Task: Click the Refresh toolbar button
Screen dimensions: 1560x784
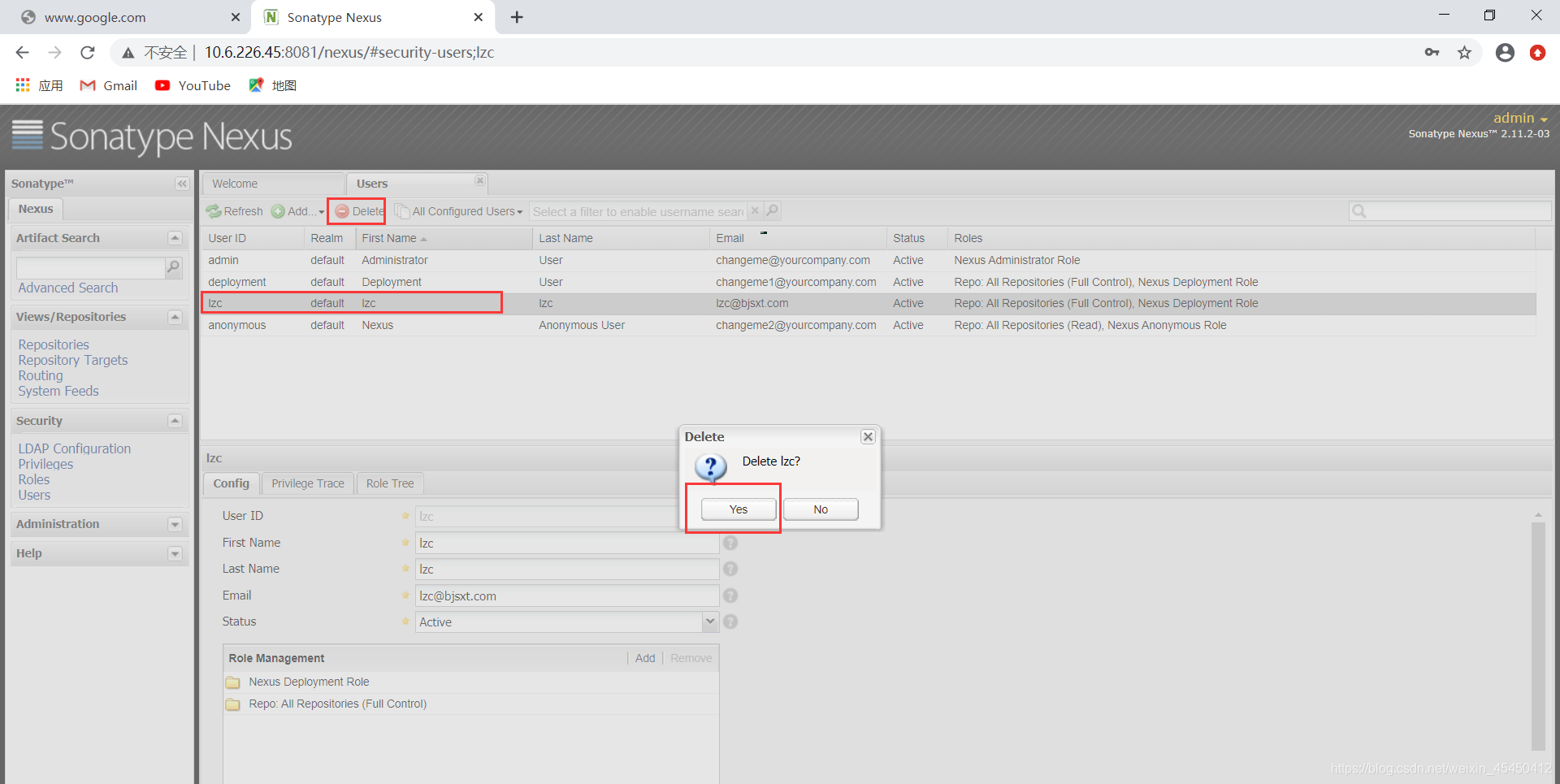Action: tap(235, 211)
